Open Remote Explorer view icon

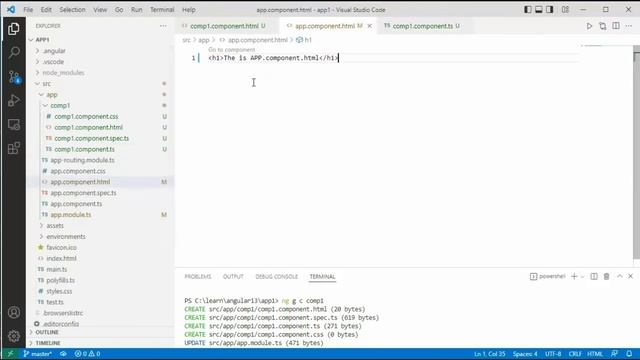[x=13, y=124]
